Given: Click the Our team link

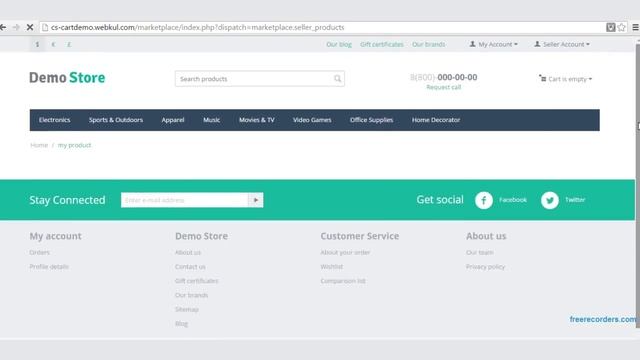Looking at the screenshot, I should tap(480, 252).
